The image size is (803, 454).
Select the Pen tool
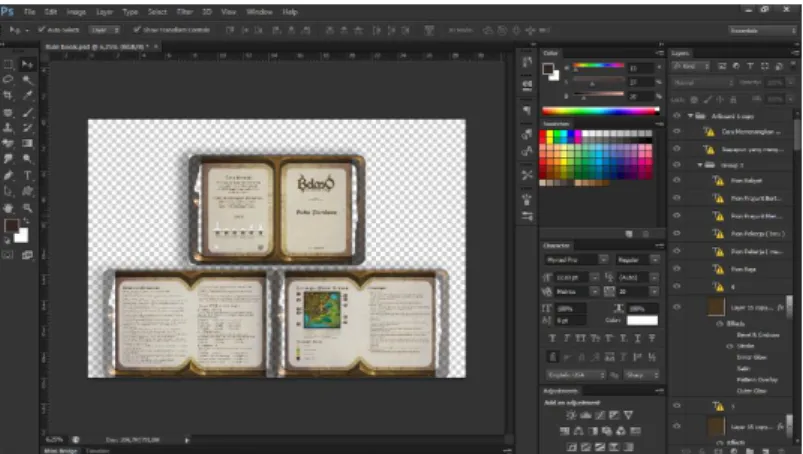point(8,176)
